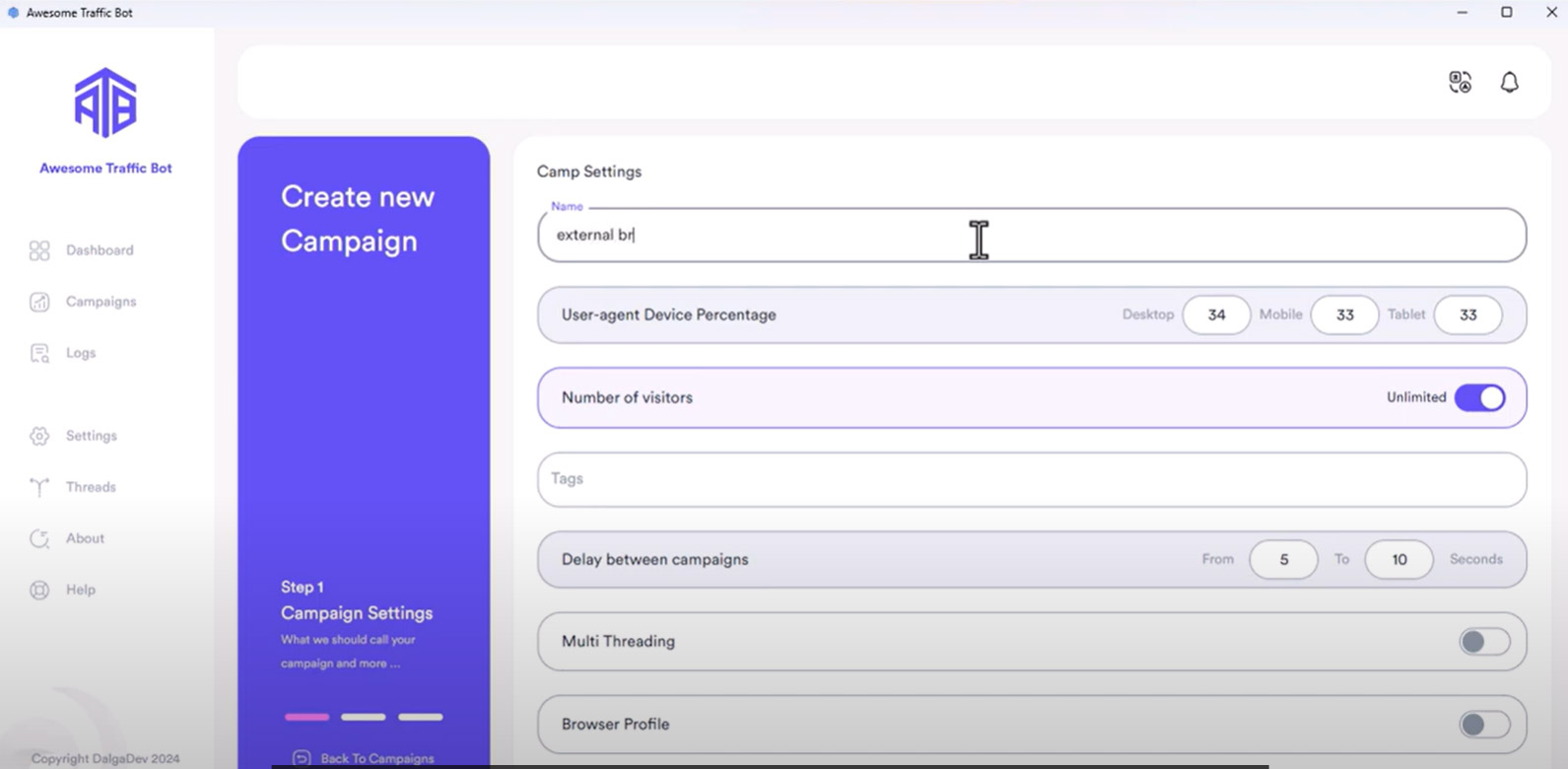This screenshot has width=1568, height=769.
Task: Open the Threads sidebar entry
Action: (x=91, y=487)
